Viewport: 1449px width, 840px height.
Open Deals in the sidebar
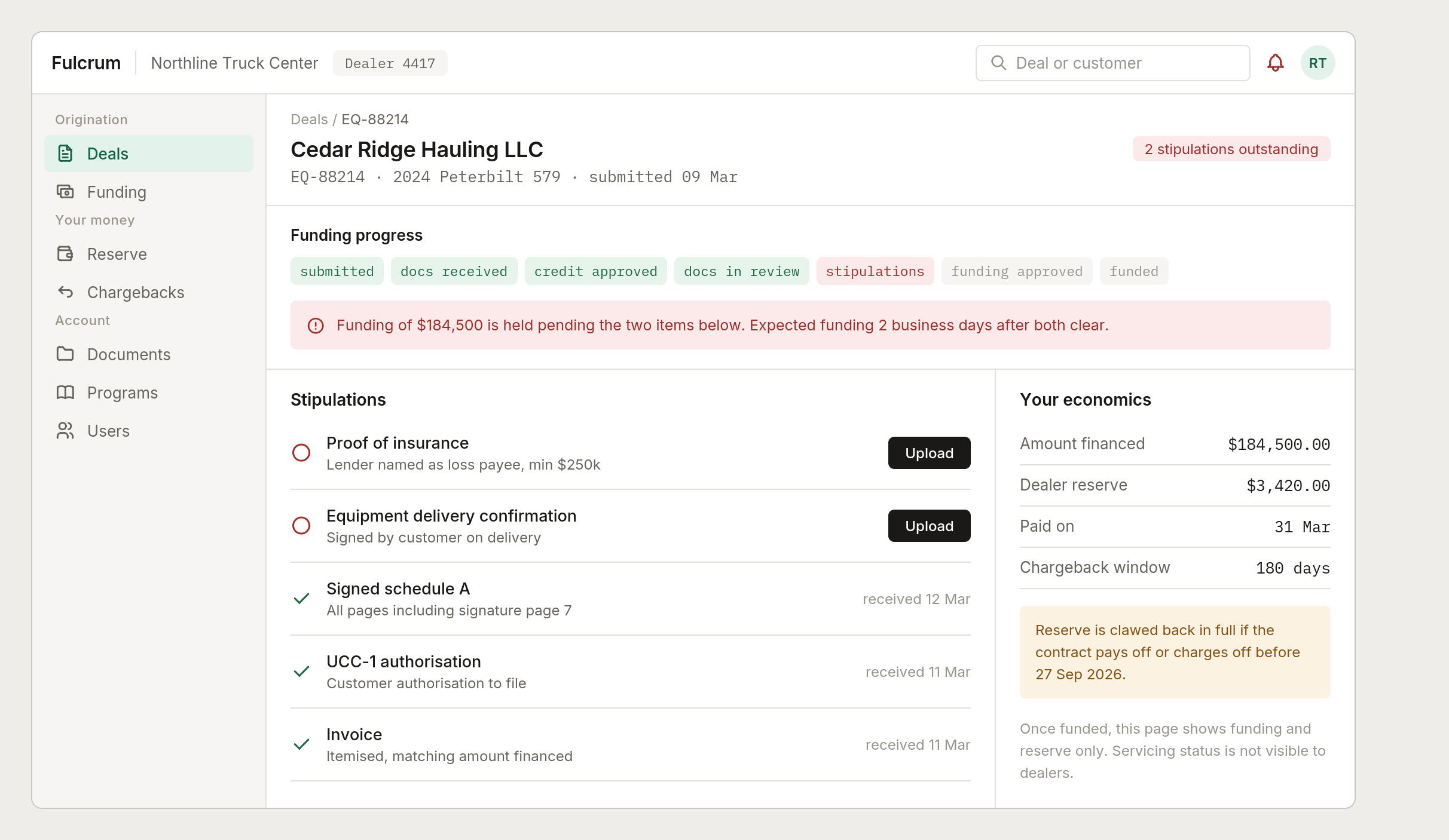pyautogui.click(x=149, y=154)
